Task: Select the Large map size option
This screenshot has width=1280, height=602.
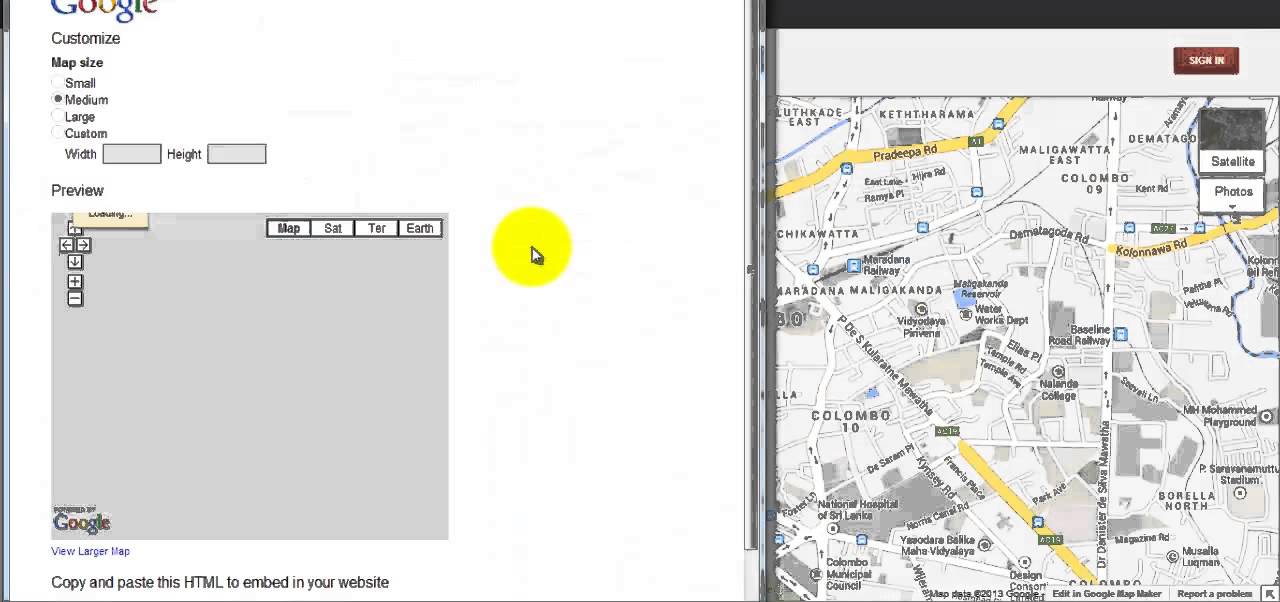Action: [58, 117]
